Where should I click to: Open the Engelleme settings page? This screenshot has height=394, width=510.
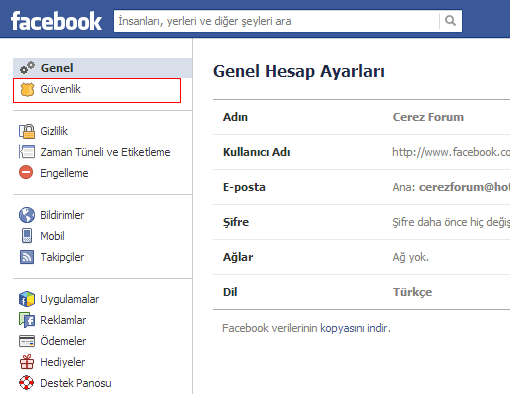click(64, 173)
